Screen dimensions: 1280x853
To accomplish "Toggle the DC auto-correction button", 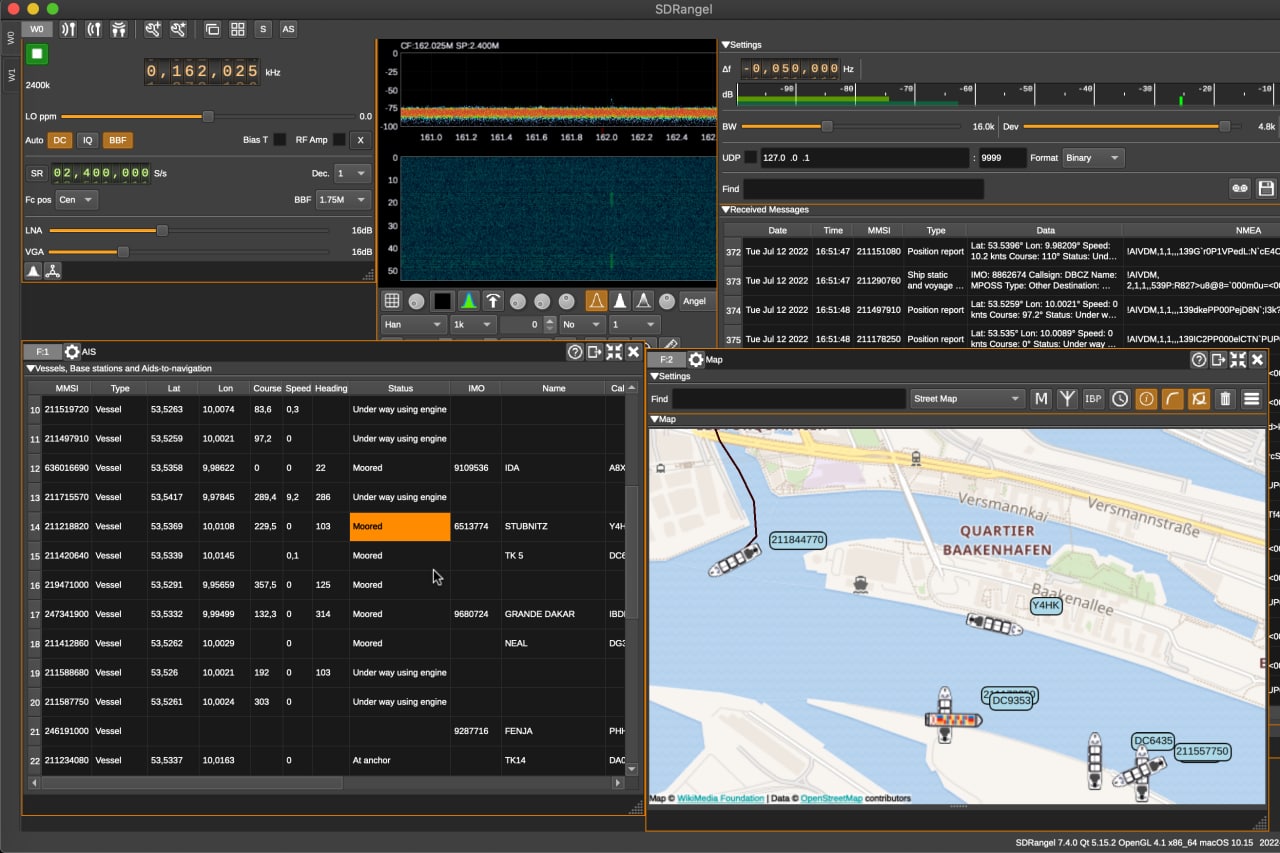I will tap(61, 140).
